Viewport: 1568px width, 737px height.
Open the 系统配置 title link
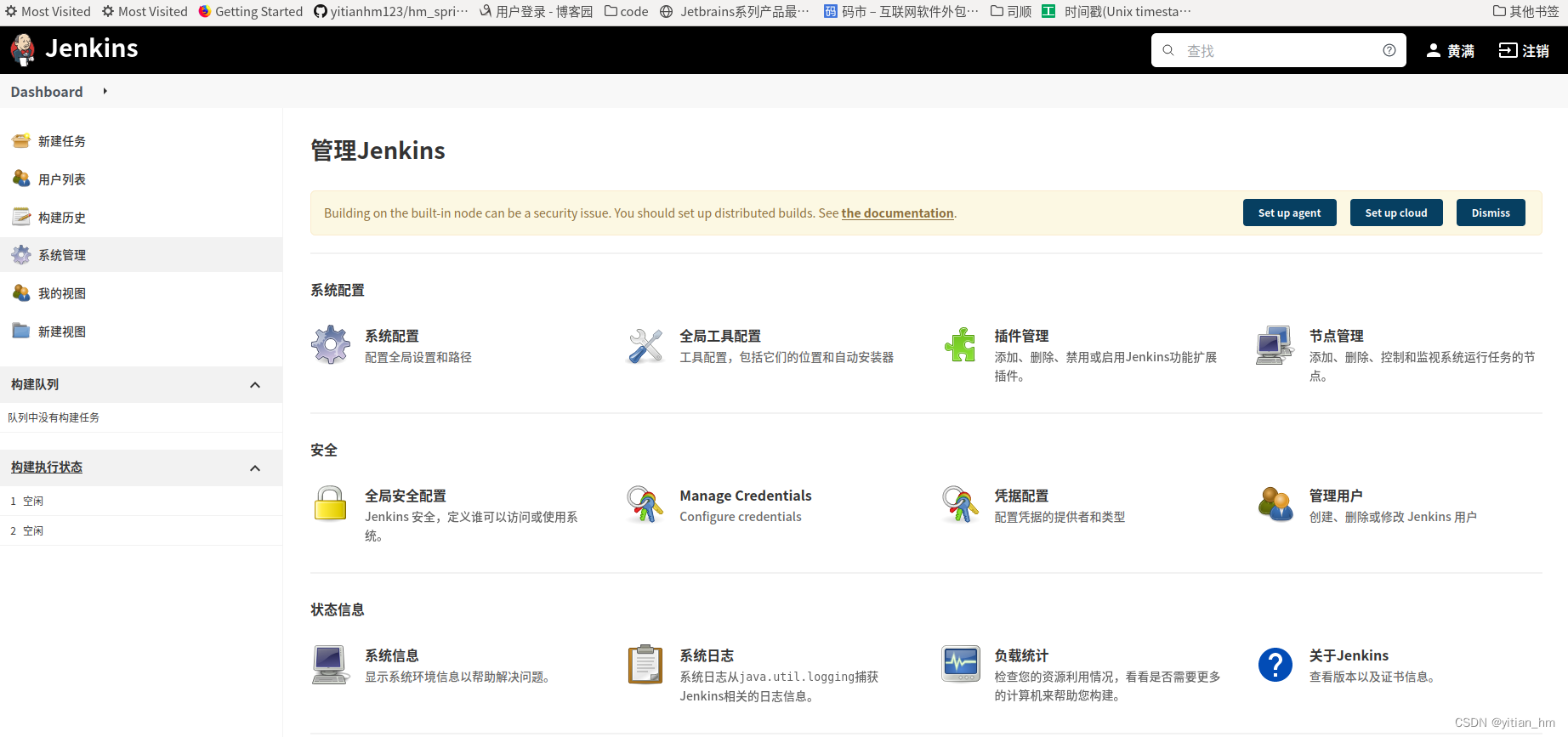[392, 336]
